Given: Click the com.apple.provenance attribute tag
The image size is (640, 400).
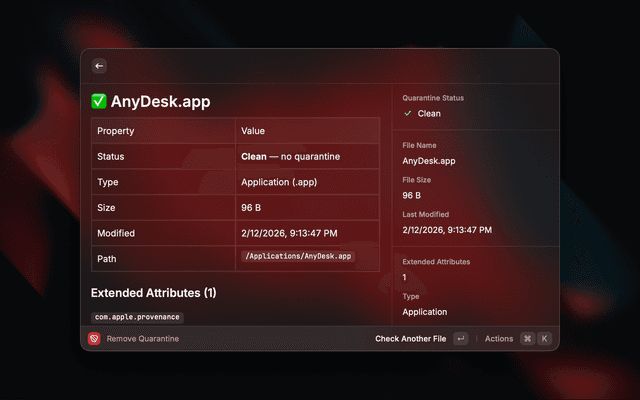Looking at the screenshot, I should click(137, 317).
